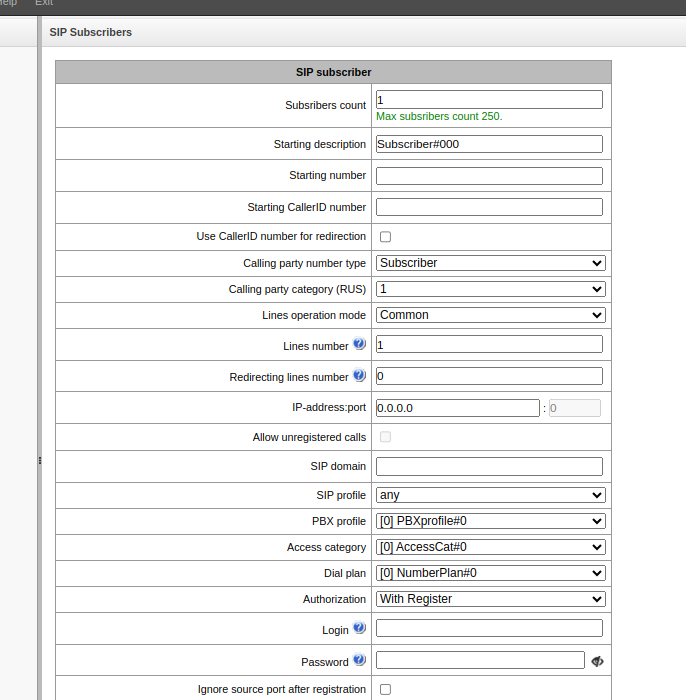
Task: Click the help icon beside Lines number
Action: (360, 345)
